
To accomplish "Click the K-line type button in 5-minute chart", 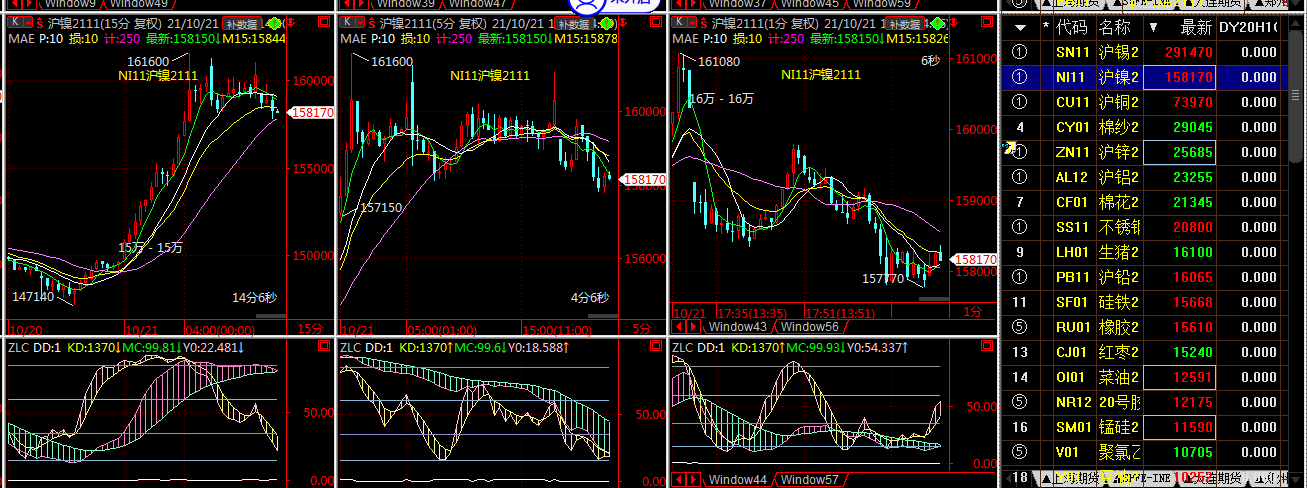I will pyautogui.click(x=350, y=22).
